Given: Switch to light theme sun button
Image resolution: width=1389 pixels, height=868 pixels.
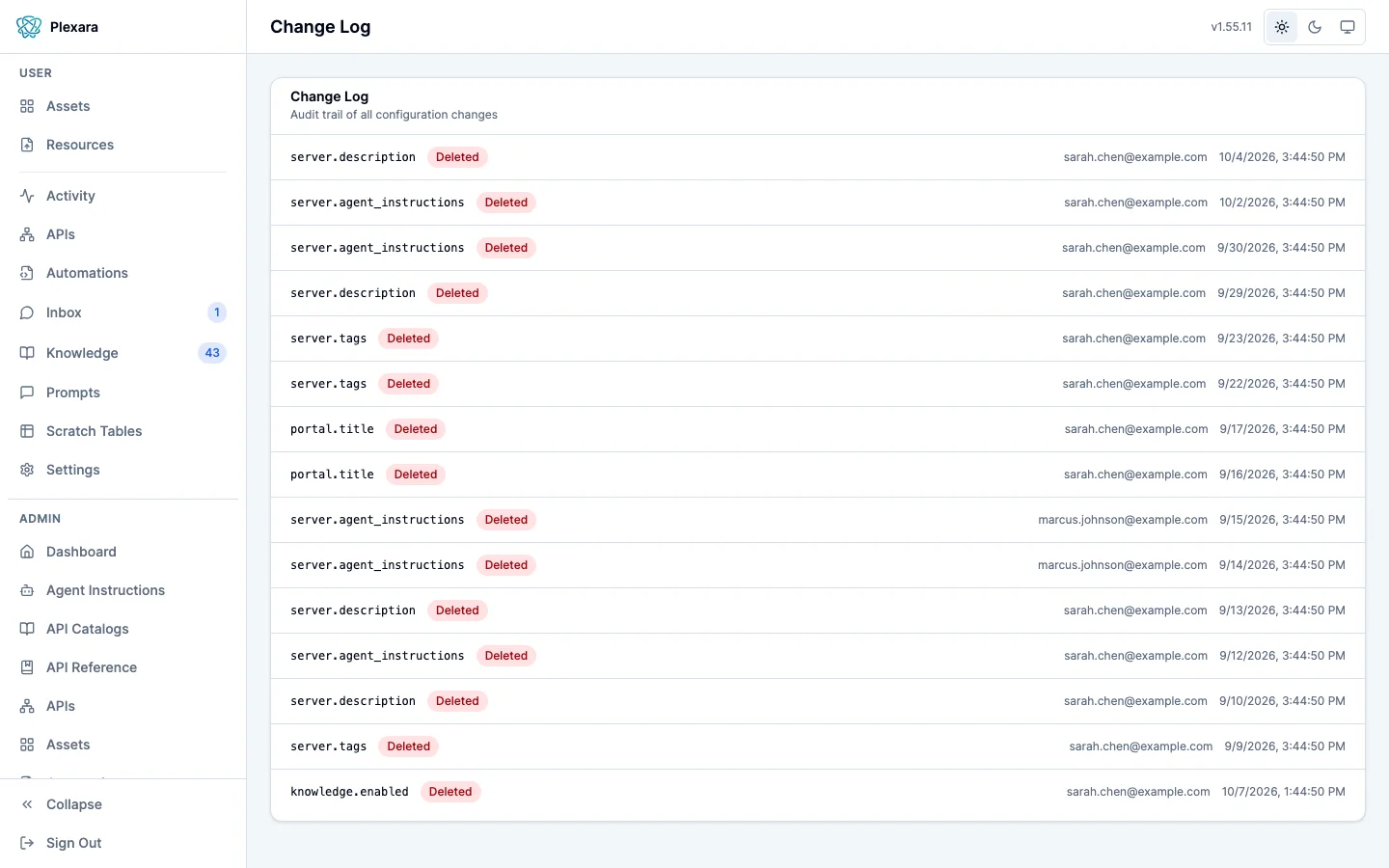Looking at the screenshot, I should pos(1282,27).
